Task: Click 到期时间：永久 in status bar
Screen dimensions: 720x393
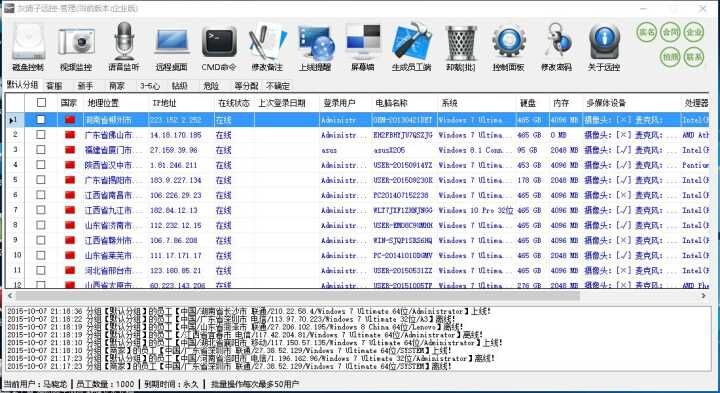Action: click(x=171, y=384)
